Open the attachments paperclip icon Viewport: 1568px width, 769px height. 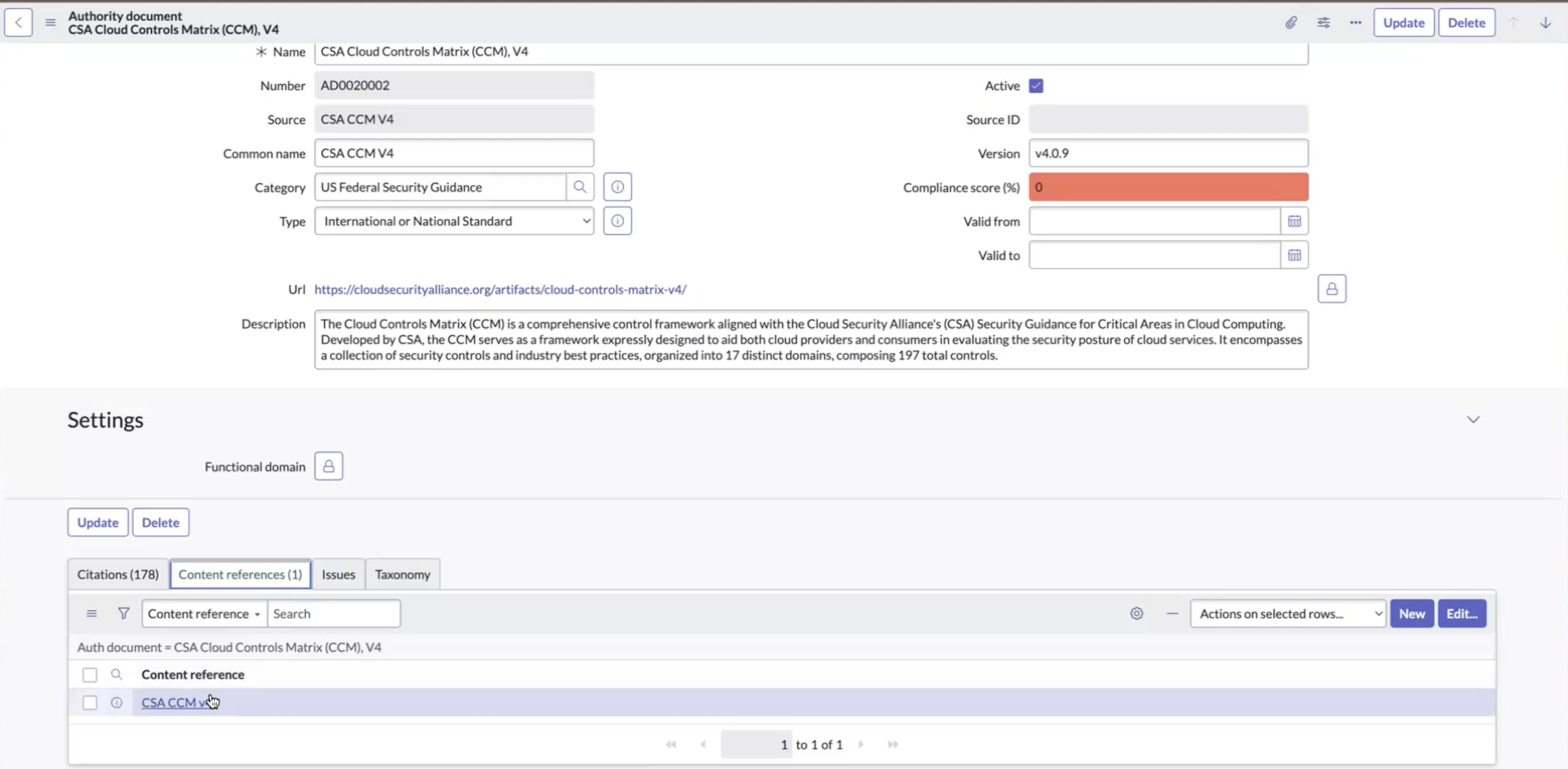[x=1291, y=23]
